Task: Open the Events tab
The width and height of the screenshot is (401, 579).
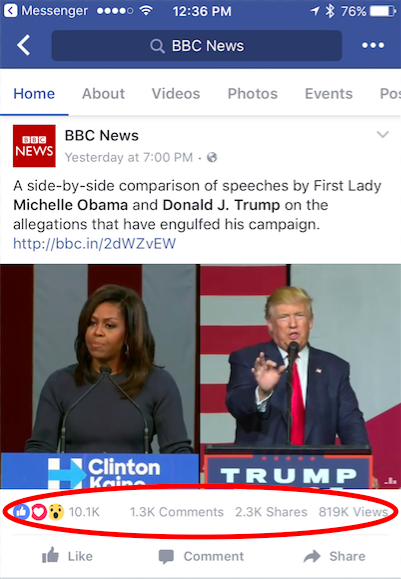Action: 329,94
